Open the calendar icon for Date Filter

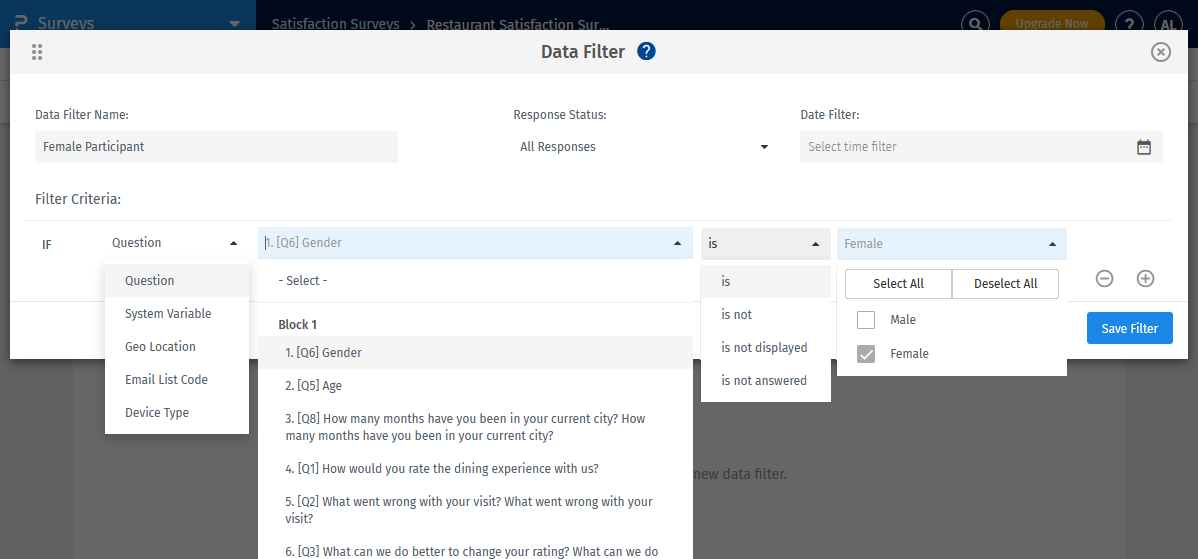point(1144,147)
